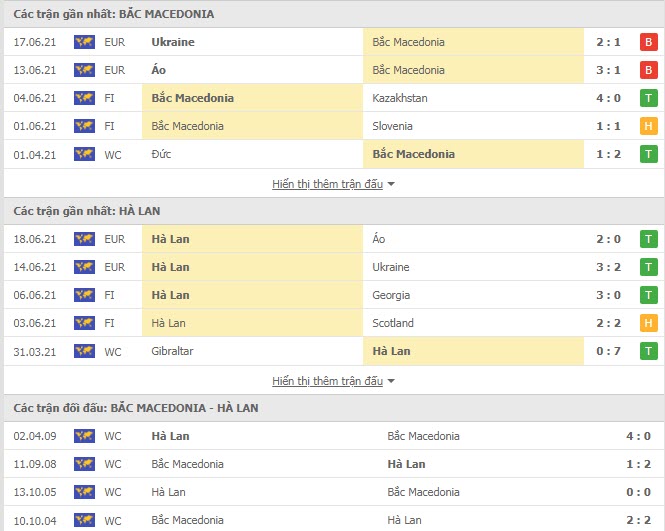Screen dimensions: 665x531
Task: Click the 4:0 score from 02.04.09 head-to-head
Action: pyautogui.click(x=638, y=436)
